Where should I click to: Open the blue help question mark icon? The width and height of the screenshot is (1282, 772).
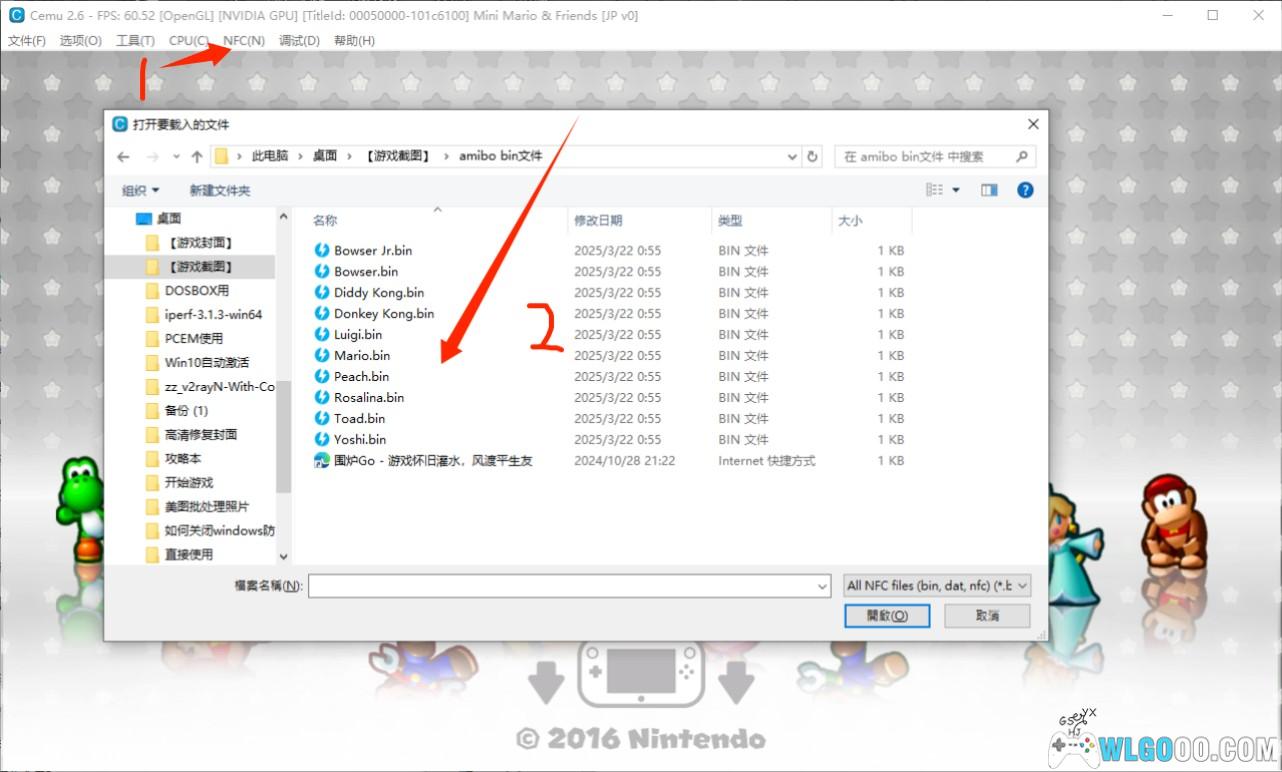click(x=1025, y=190)
